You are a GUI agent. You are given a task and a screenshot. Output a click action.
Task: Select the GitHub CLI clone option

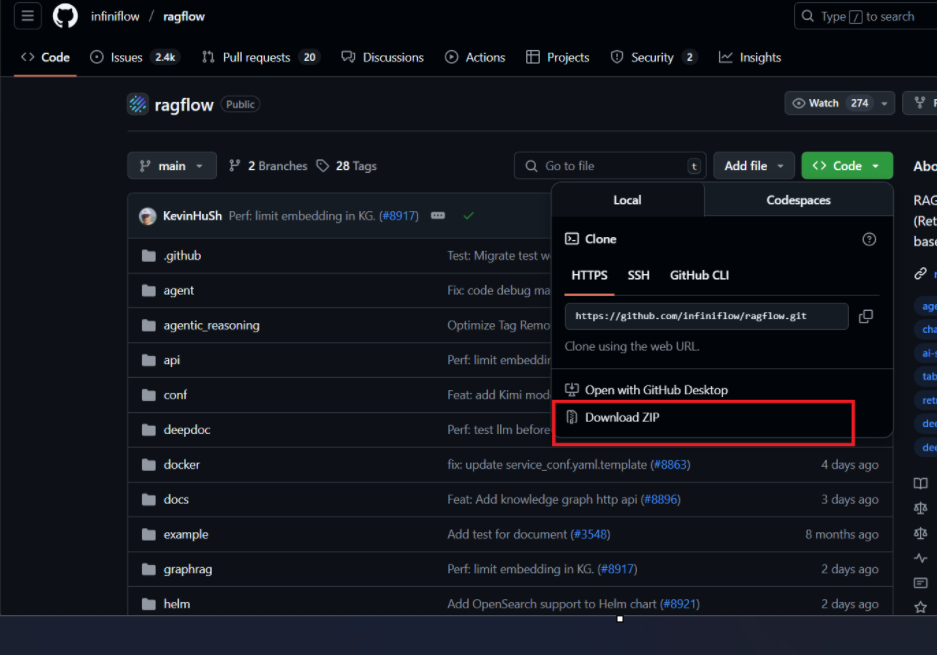[699, 276]
